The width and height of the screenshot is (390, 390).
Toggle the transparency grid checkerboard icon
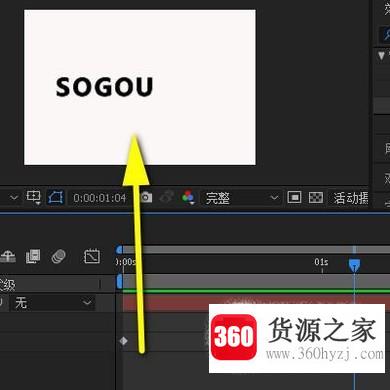coord(316,197)
